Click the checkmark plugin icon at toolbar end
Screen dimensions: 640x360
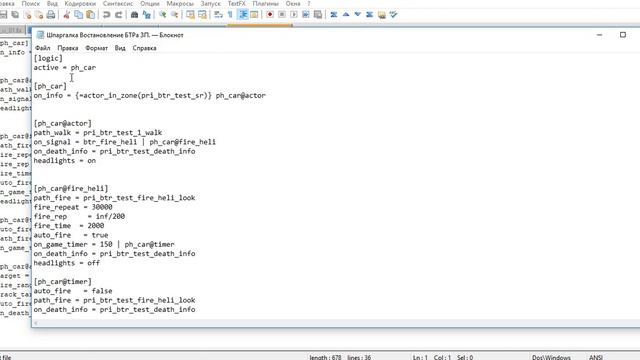click(393, 15)
